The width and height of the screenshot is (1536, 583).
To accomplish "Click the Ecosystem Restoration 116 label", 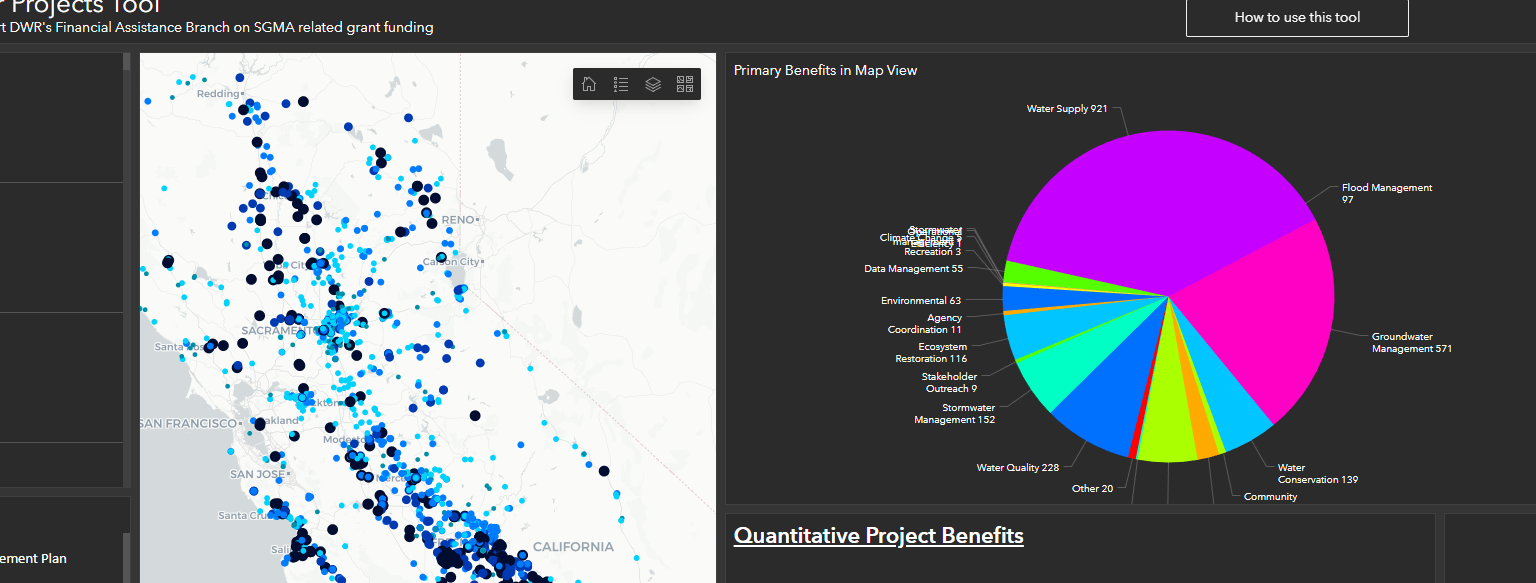I will tap(930, 352).
